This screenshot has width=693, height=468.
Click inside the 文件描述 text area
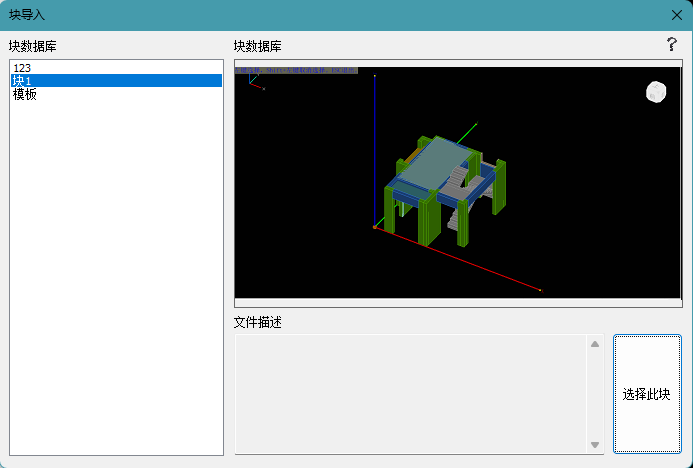[410, 395]
